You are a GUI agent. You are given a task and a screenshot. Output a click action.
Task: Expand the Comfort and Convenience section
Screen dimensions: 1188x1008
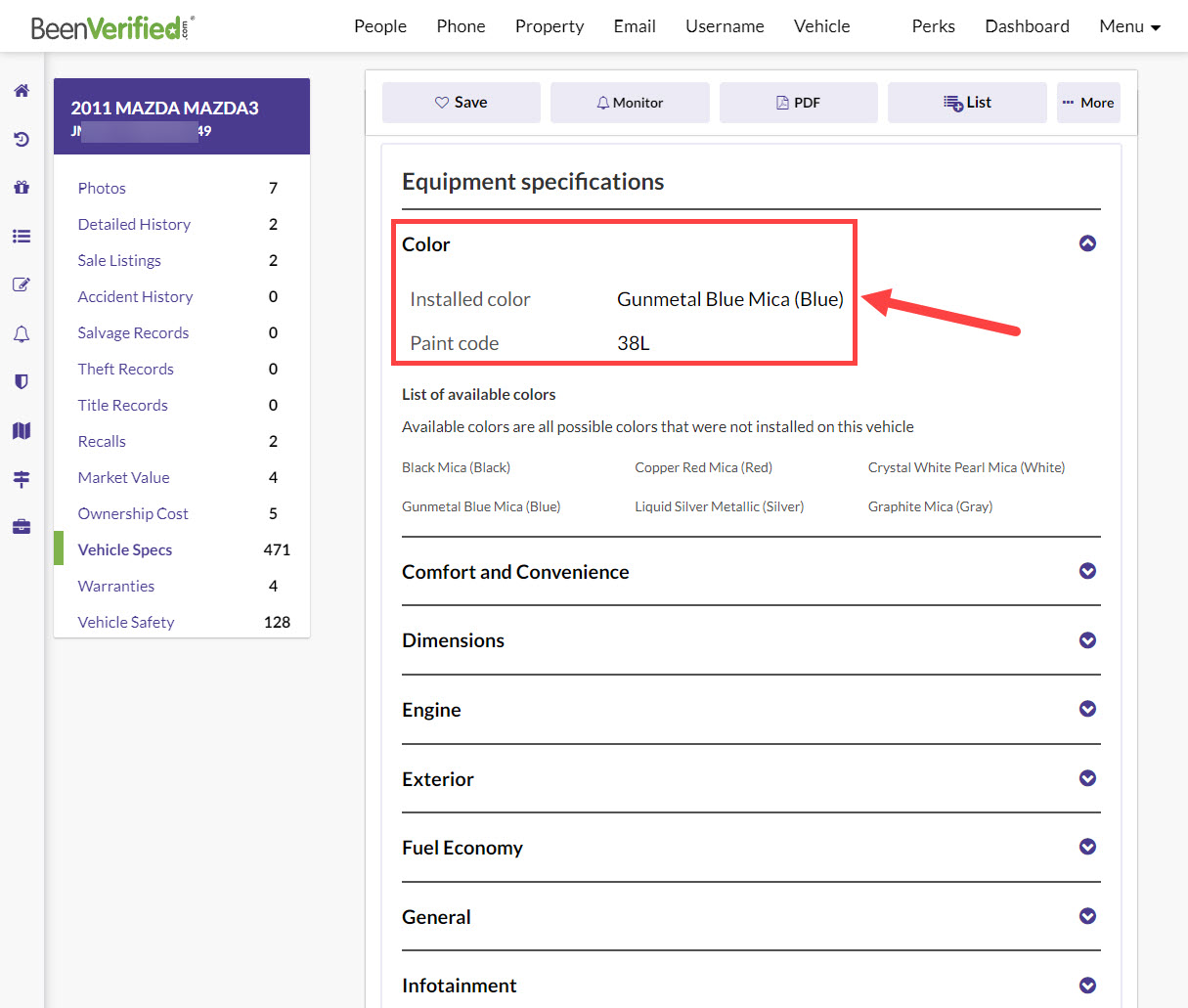point(1087,571)
